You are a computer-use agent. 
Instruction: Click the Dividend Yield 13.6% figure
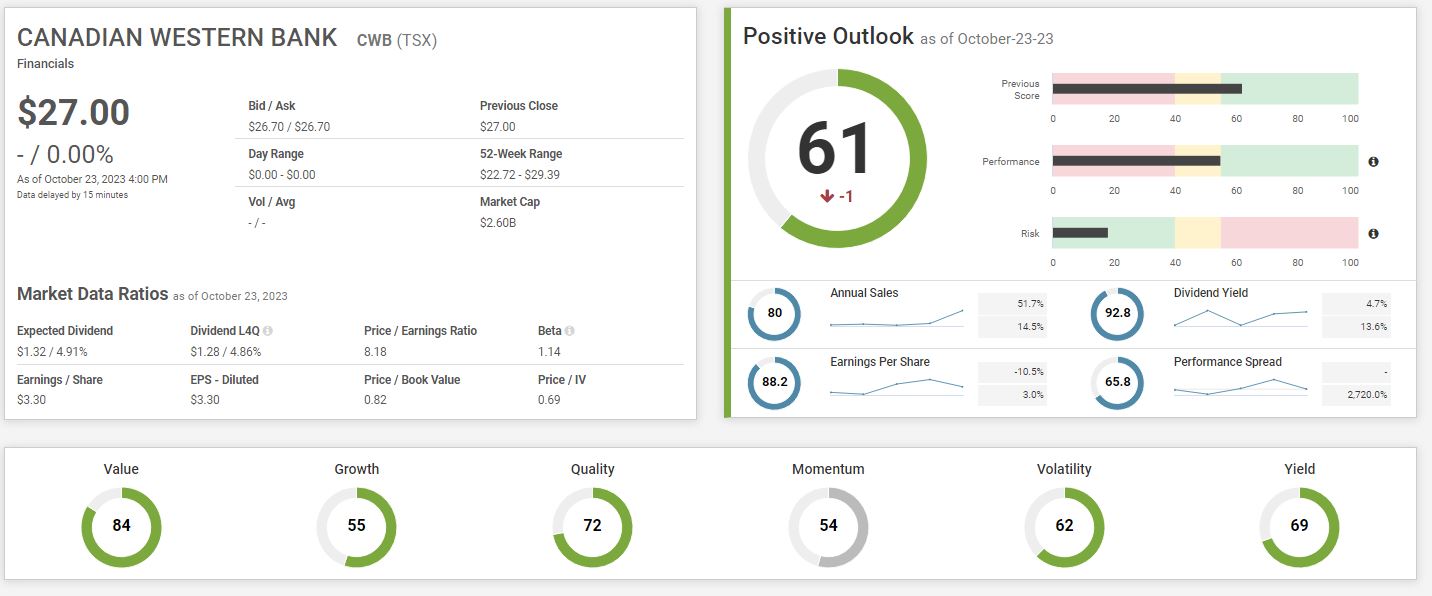pyautogui.click(x=1374, y=327)
